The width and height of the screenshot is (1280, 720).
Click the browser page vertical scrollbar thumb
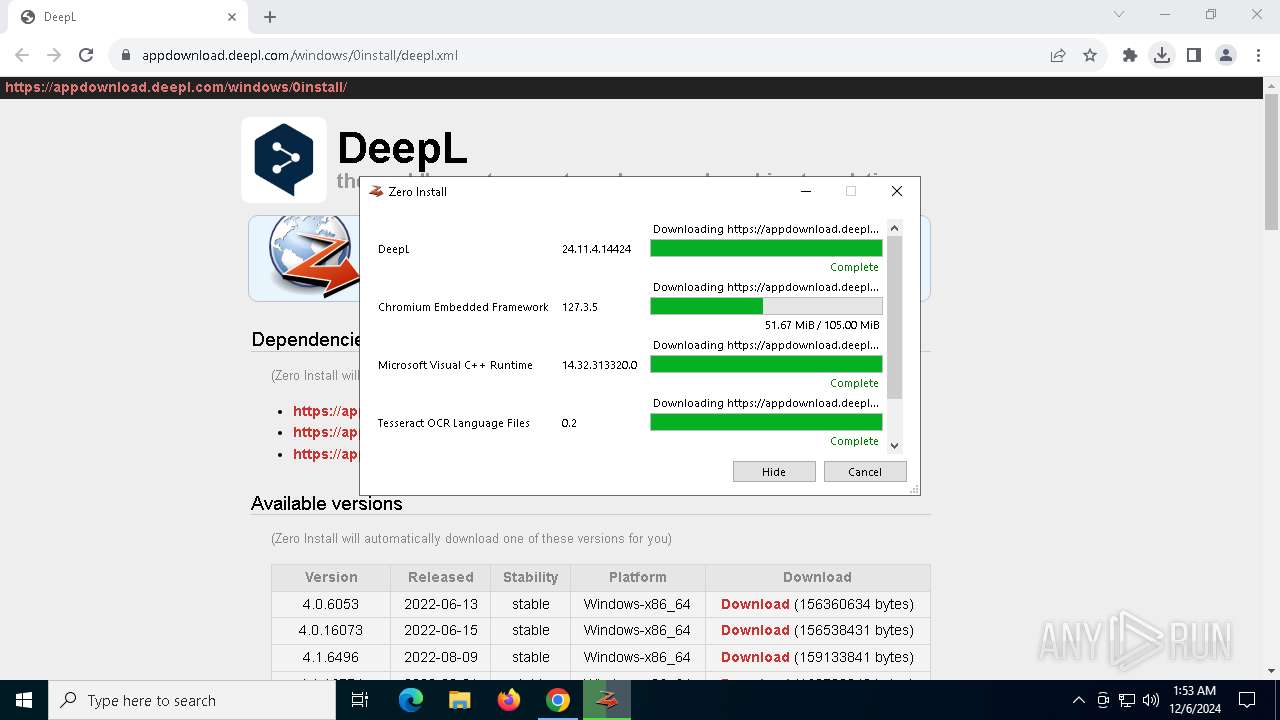click(x=1271, y=163)
